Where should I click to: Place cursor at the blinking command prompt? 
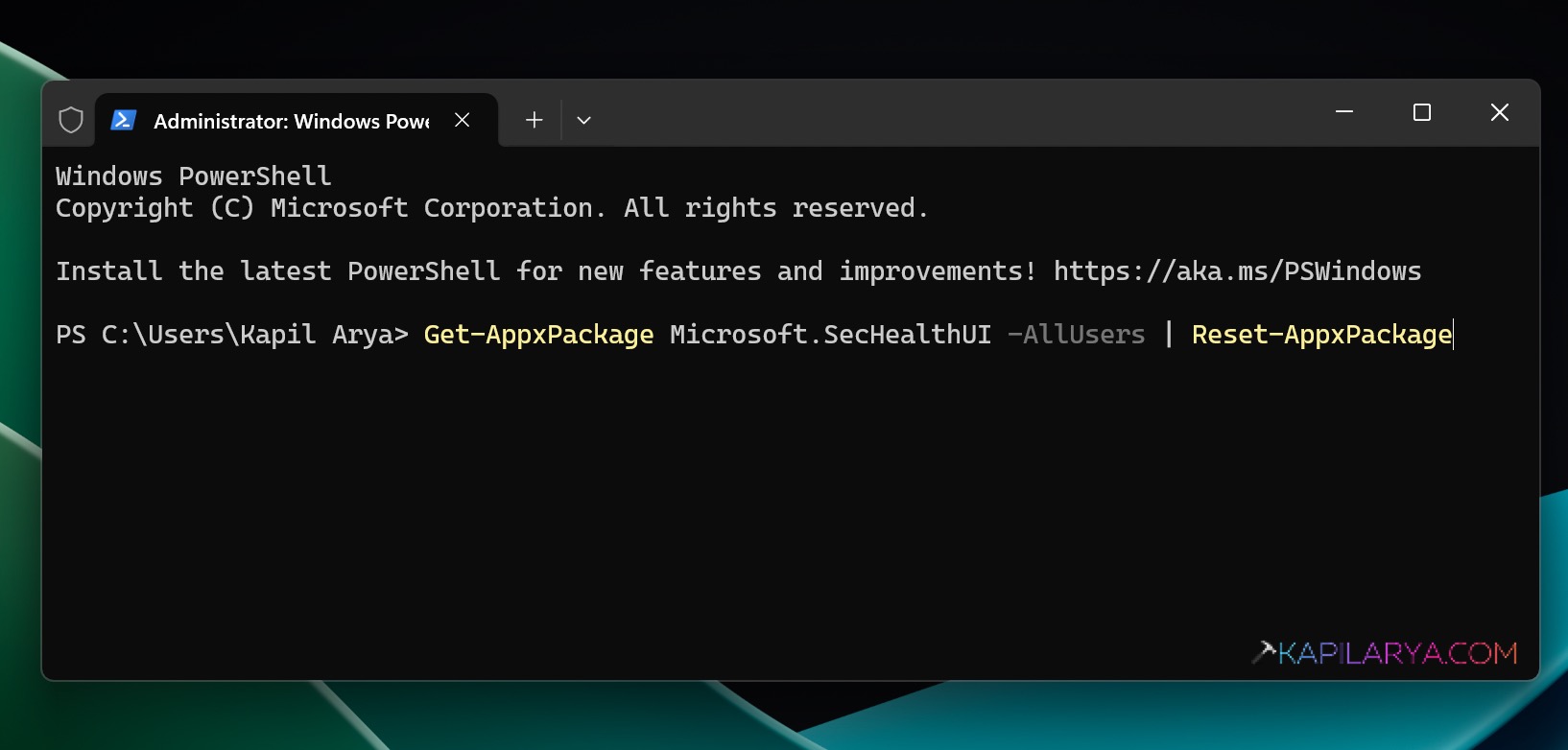click(x=1454, y=335)
